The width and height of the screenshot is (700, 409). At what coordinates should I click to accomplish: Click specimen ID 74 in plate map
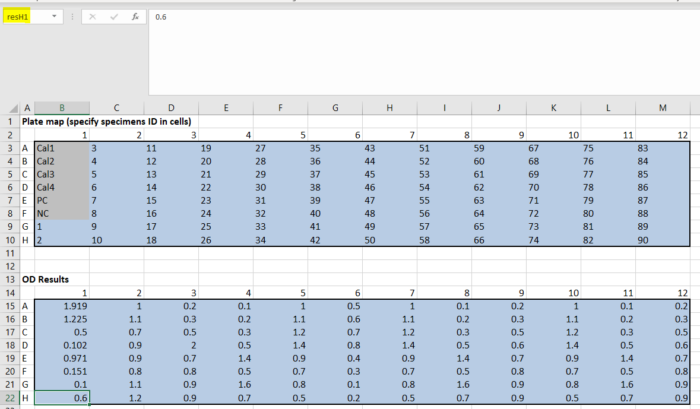coord(554,240)
